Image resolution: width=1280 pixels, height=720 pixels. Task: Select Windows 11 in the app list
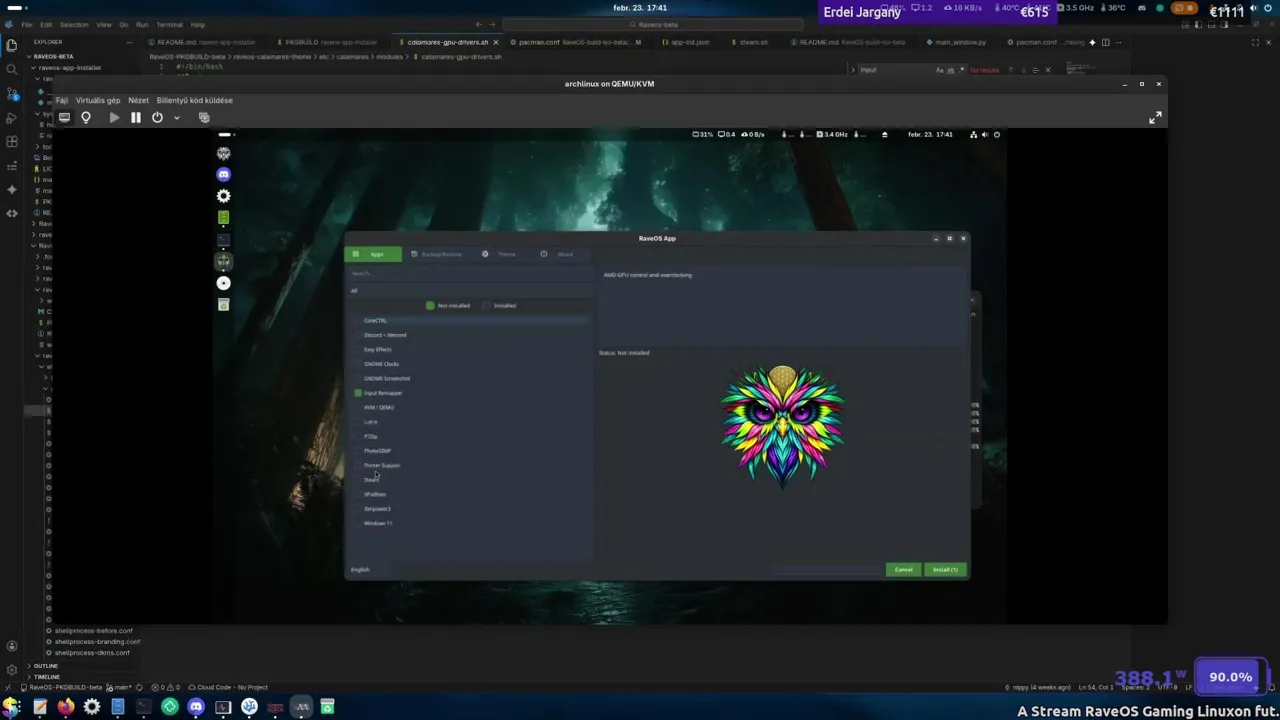click(378, 523)
